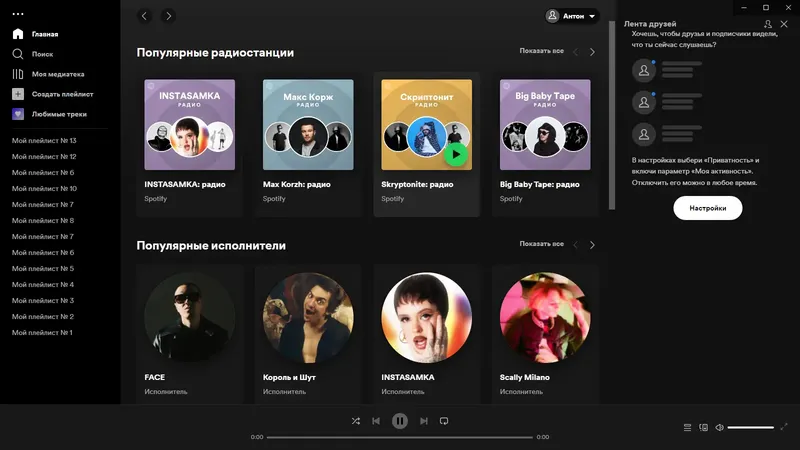Open INSTASAMKA radio cover thumbnail
This screenshot has width=800, height=450.
[x=190, y=124]
